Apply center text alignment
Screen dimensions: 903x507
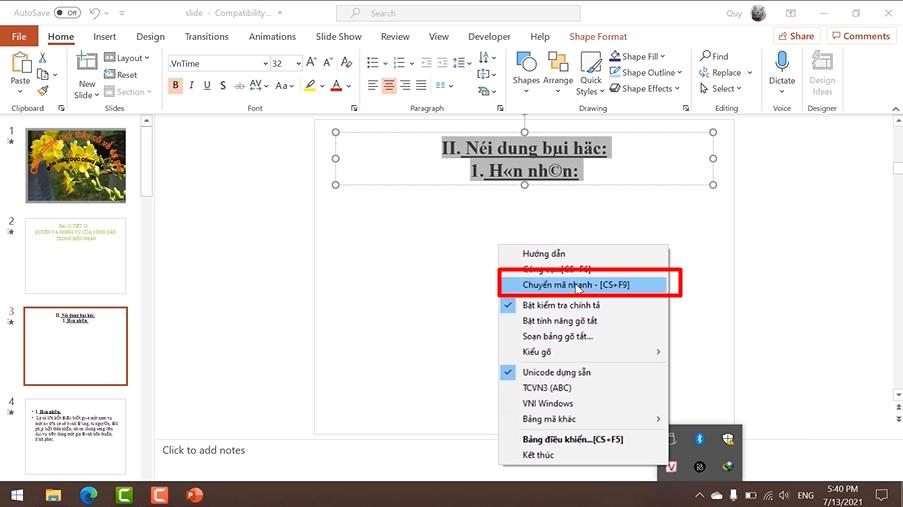pyautogui.click(x=390, y=86)
